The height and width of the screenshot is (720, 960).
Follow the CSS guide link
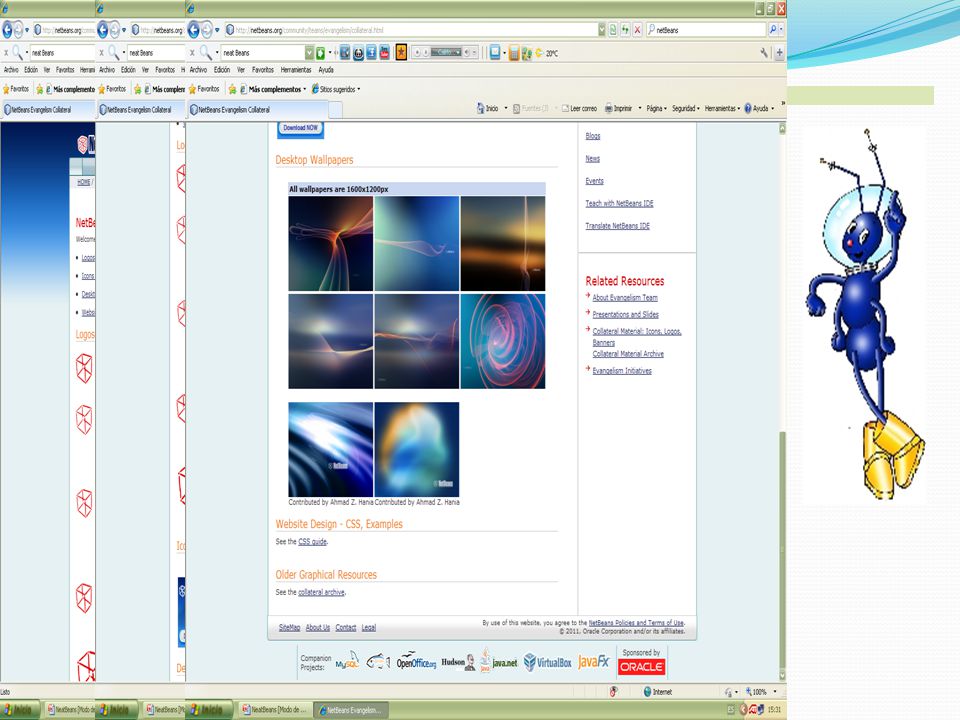312,542
